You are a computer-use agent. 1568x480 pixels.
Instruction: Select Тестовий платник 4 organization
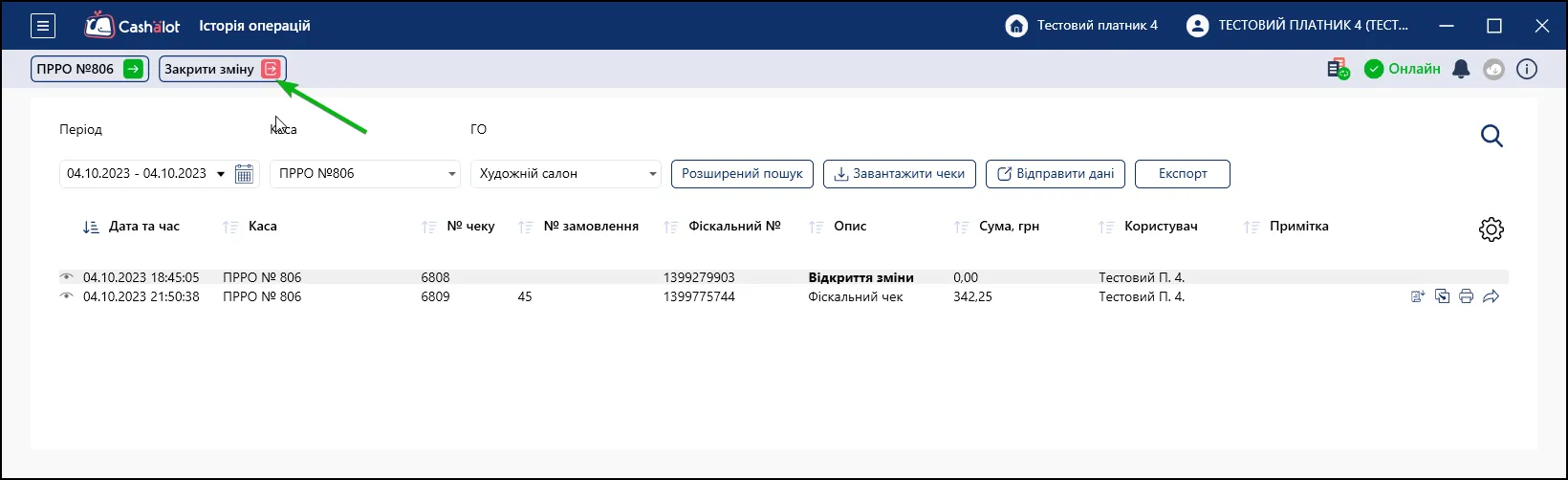(x=1098, y=26)
